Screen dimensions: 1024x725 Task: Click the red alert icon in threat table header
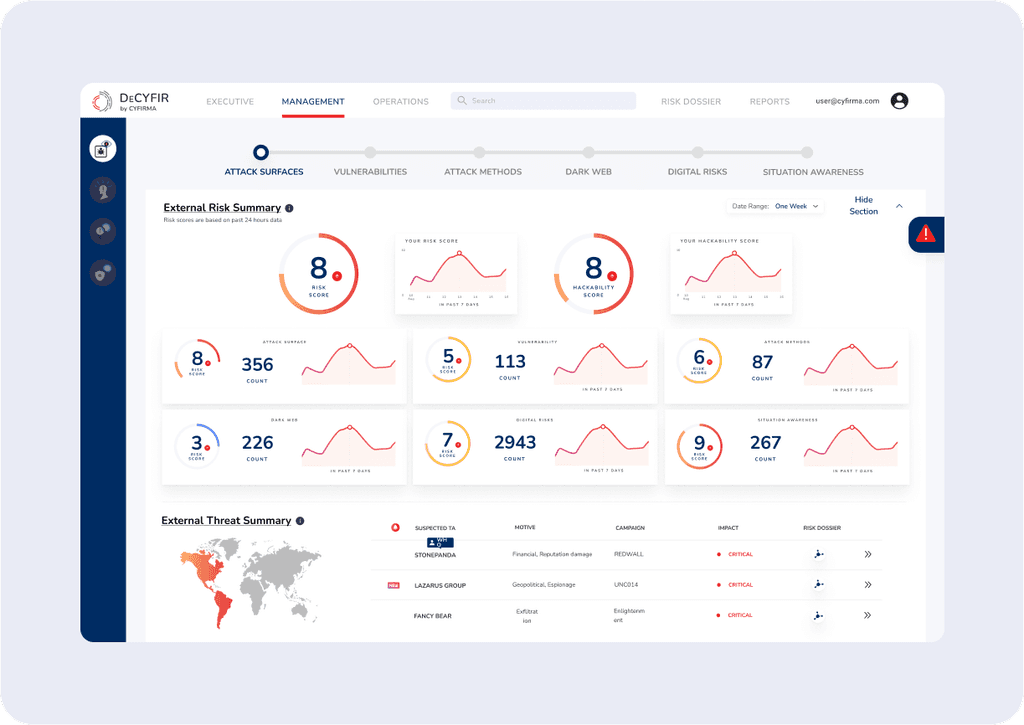395,527
